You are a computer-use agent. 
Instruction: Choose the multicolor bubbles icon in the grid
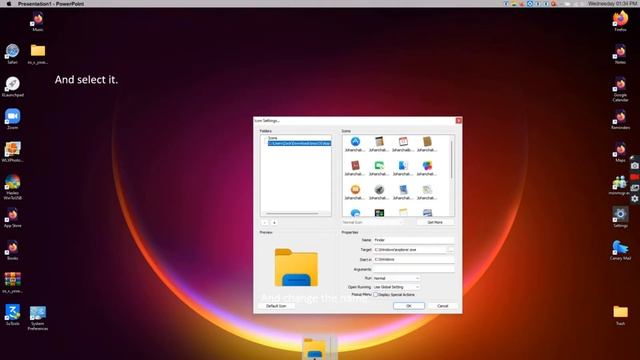click(427, 166)
